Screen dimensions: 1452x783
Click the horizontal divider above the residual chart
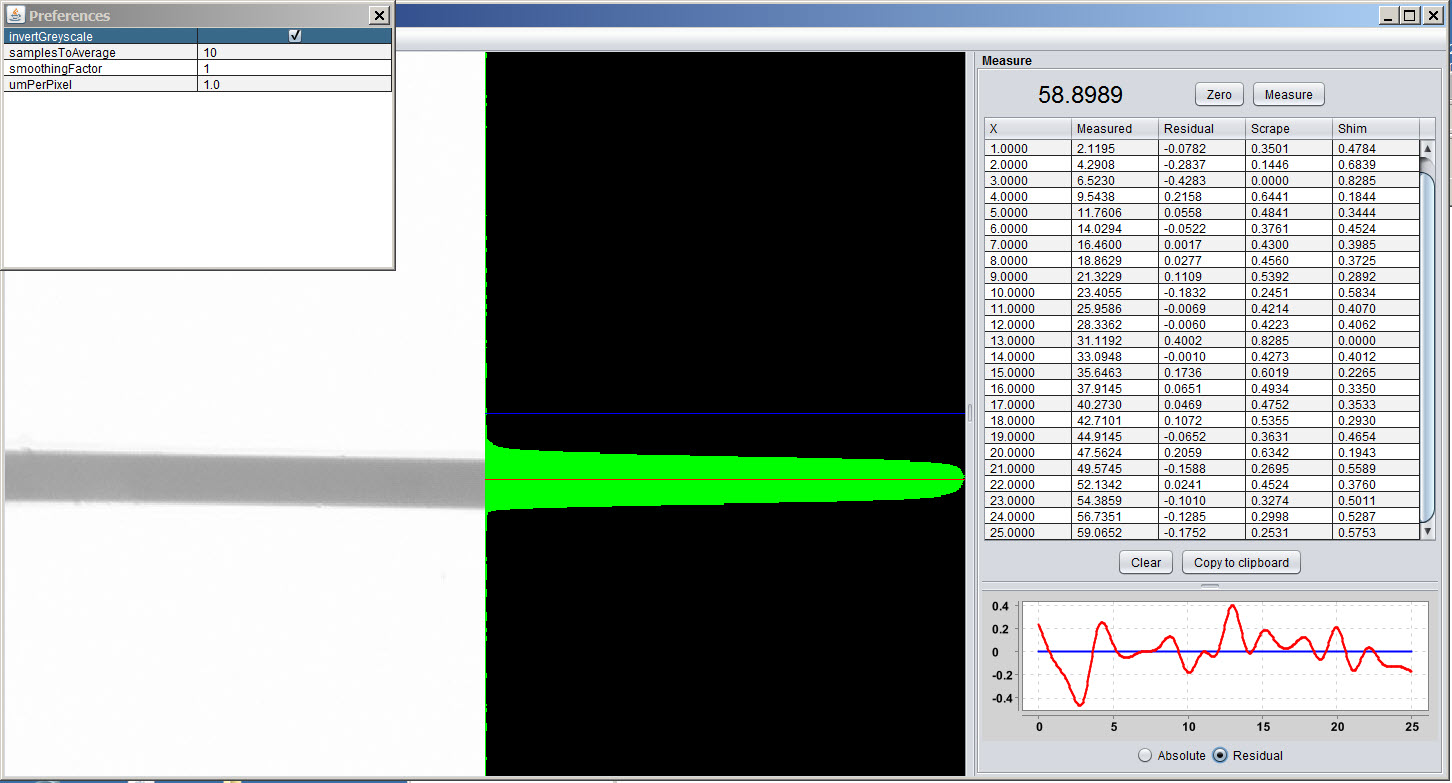tap(1210, 585)
